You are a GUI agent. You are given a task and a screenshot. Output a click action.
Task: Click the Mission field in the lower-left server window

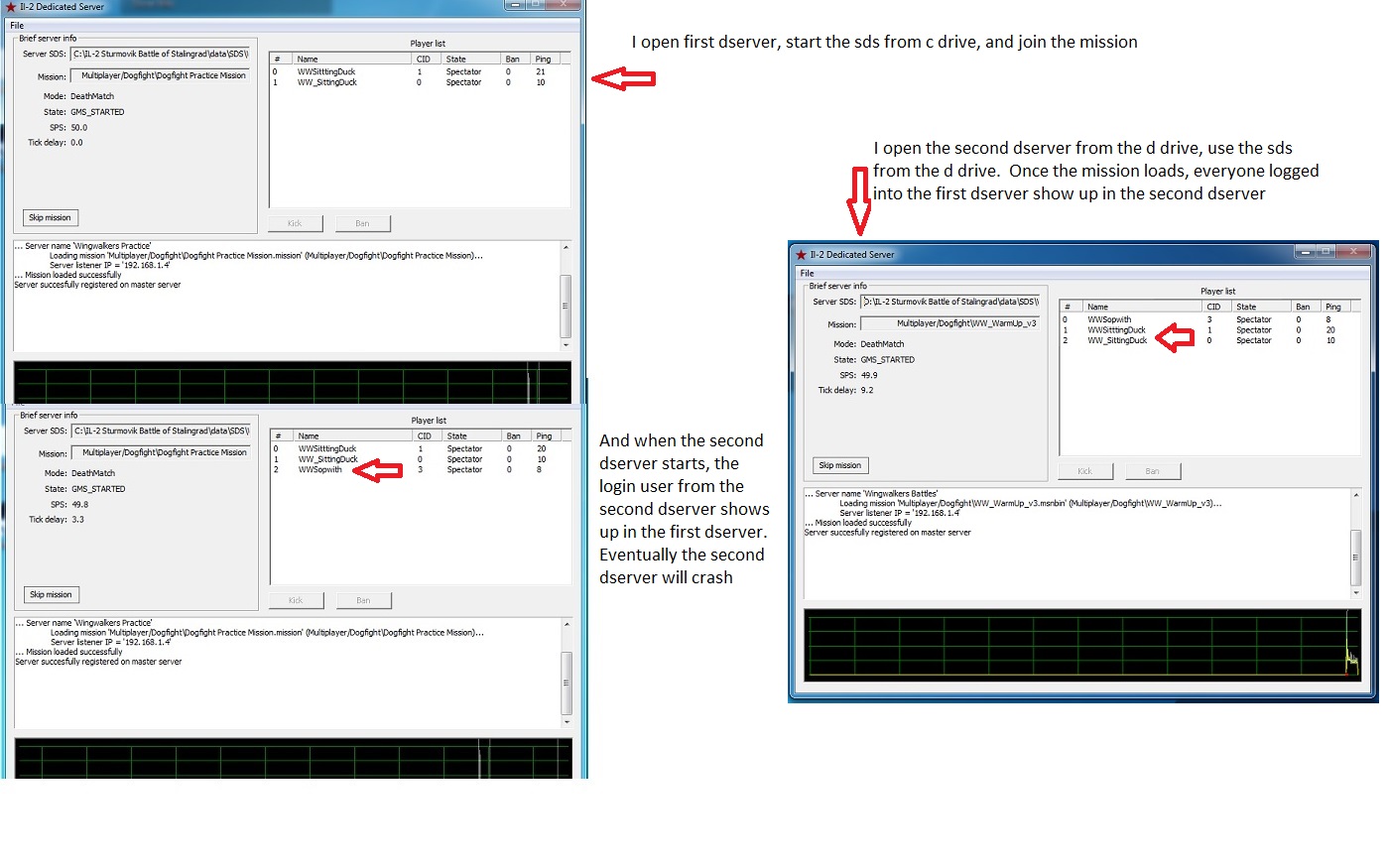click(161, 453)
